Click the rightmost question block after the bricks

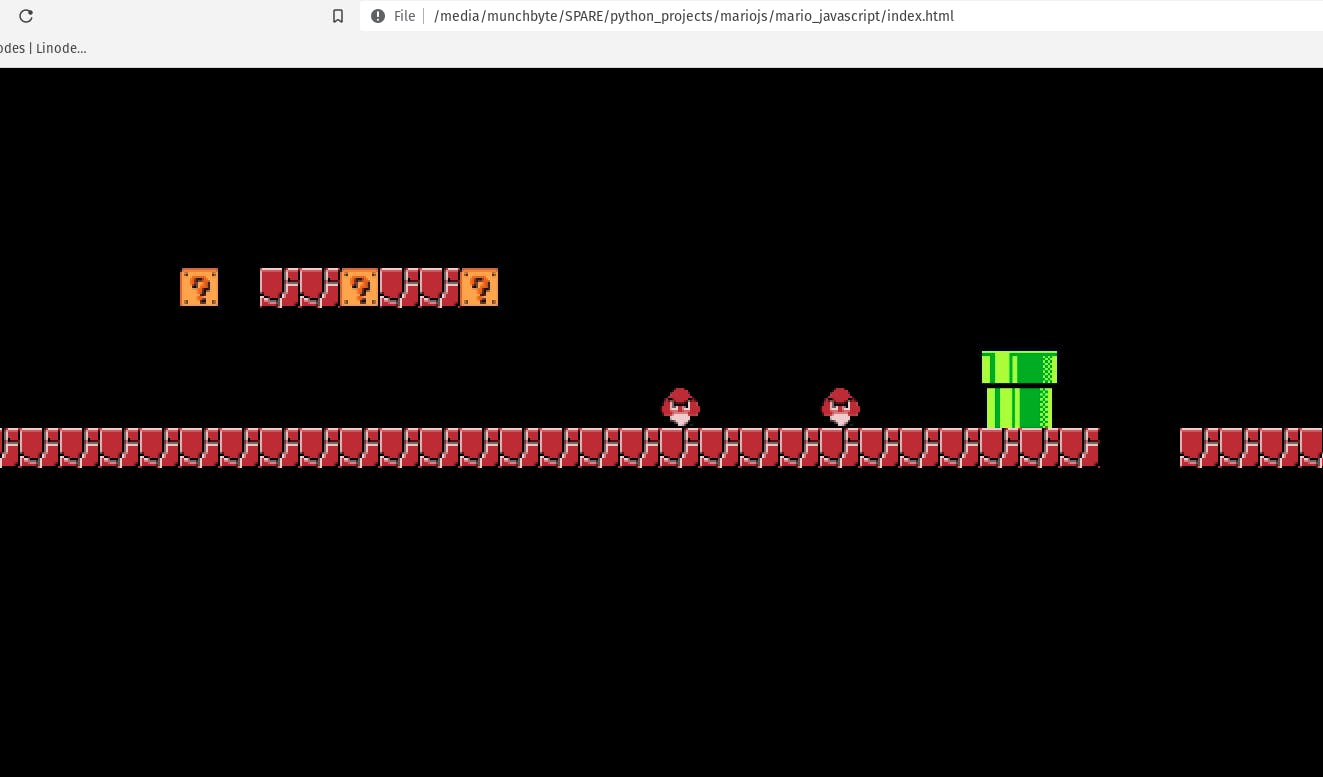(479, 287)
